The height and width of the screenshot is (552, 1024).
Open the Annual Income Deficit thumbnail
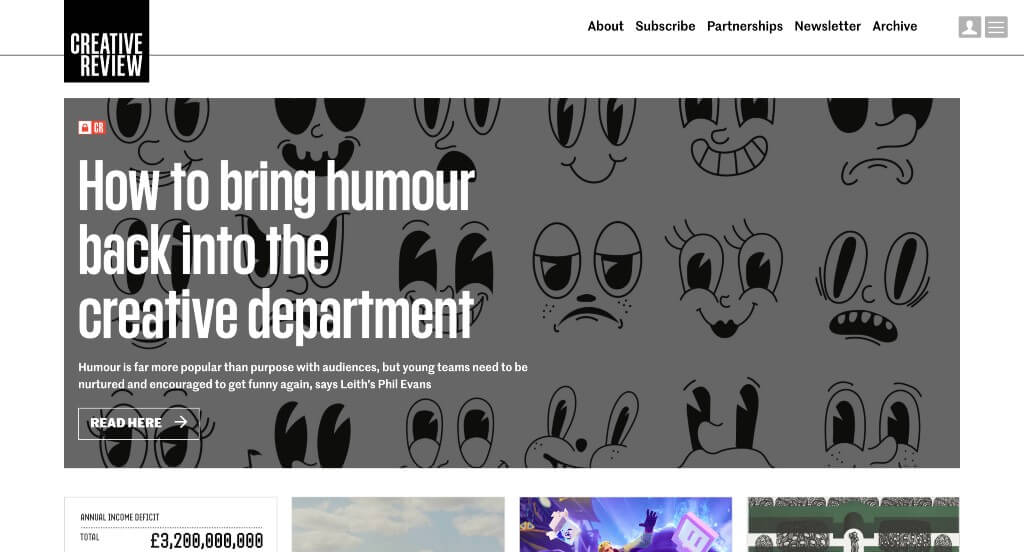(x=170, y=525)
